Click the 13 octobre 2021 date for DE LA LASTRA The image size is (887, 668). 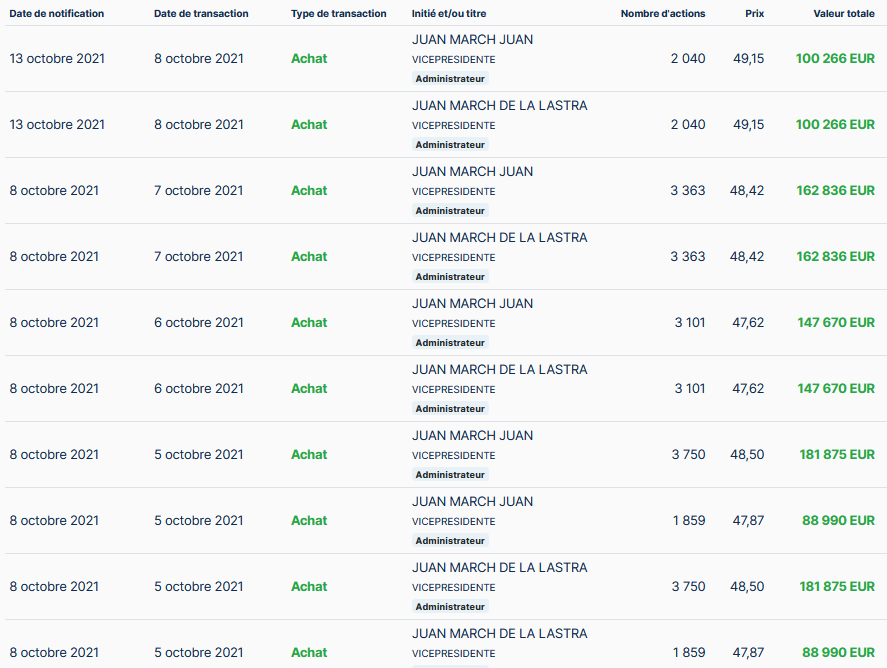click(x=57, y=125)
